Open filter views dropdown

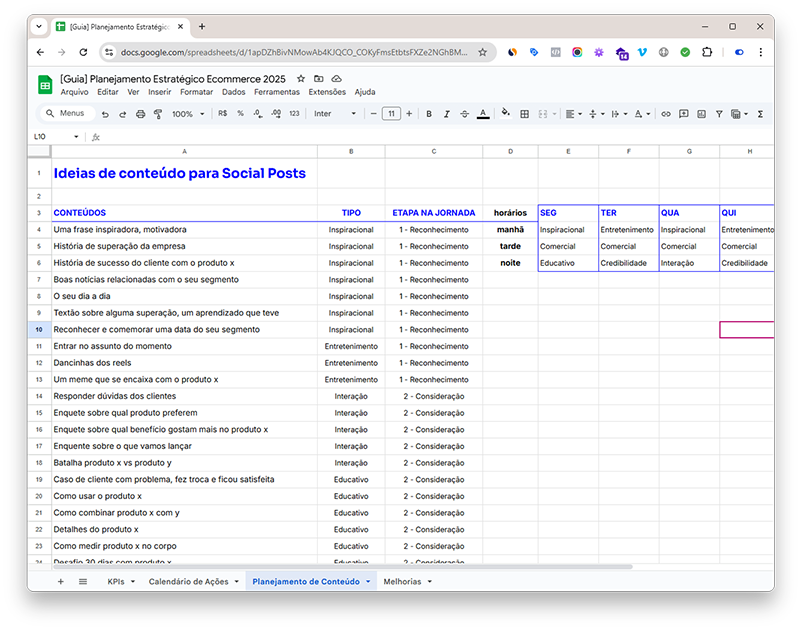tap(739, 114)
